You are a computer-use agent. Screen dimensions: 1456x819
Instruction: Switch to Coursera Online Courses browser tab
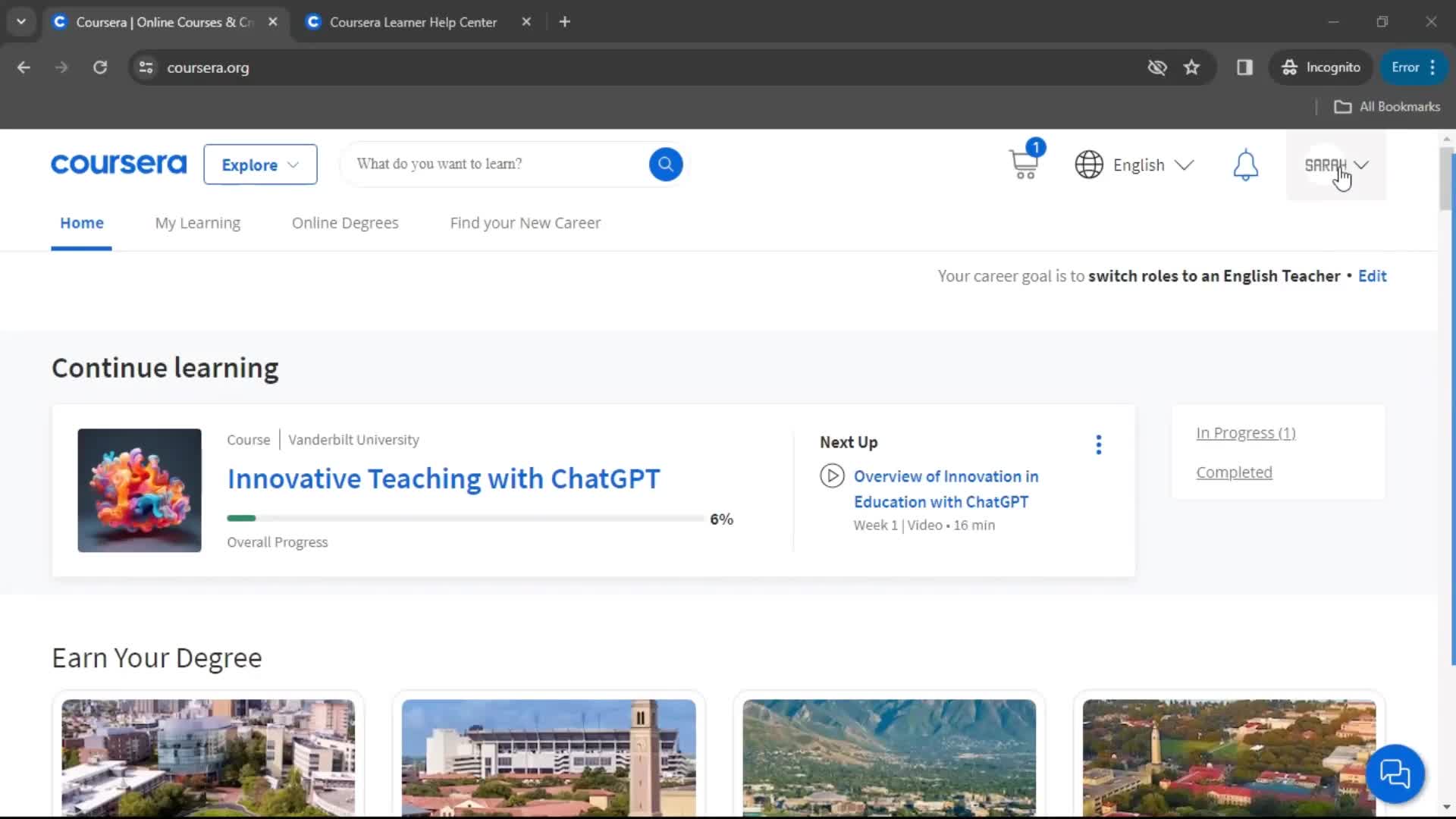pyautogui.click(x=165, y=22)
